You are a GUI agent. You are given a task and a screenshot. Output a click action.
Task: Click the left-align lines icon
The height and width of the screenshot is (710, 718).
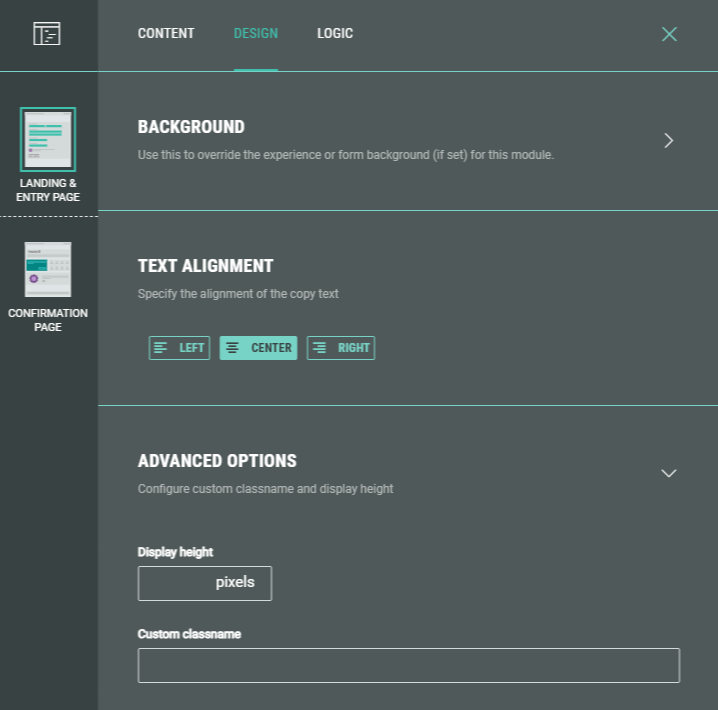[x=161, y=348]
